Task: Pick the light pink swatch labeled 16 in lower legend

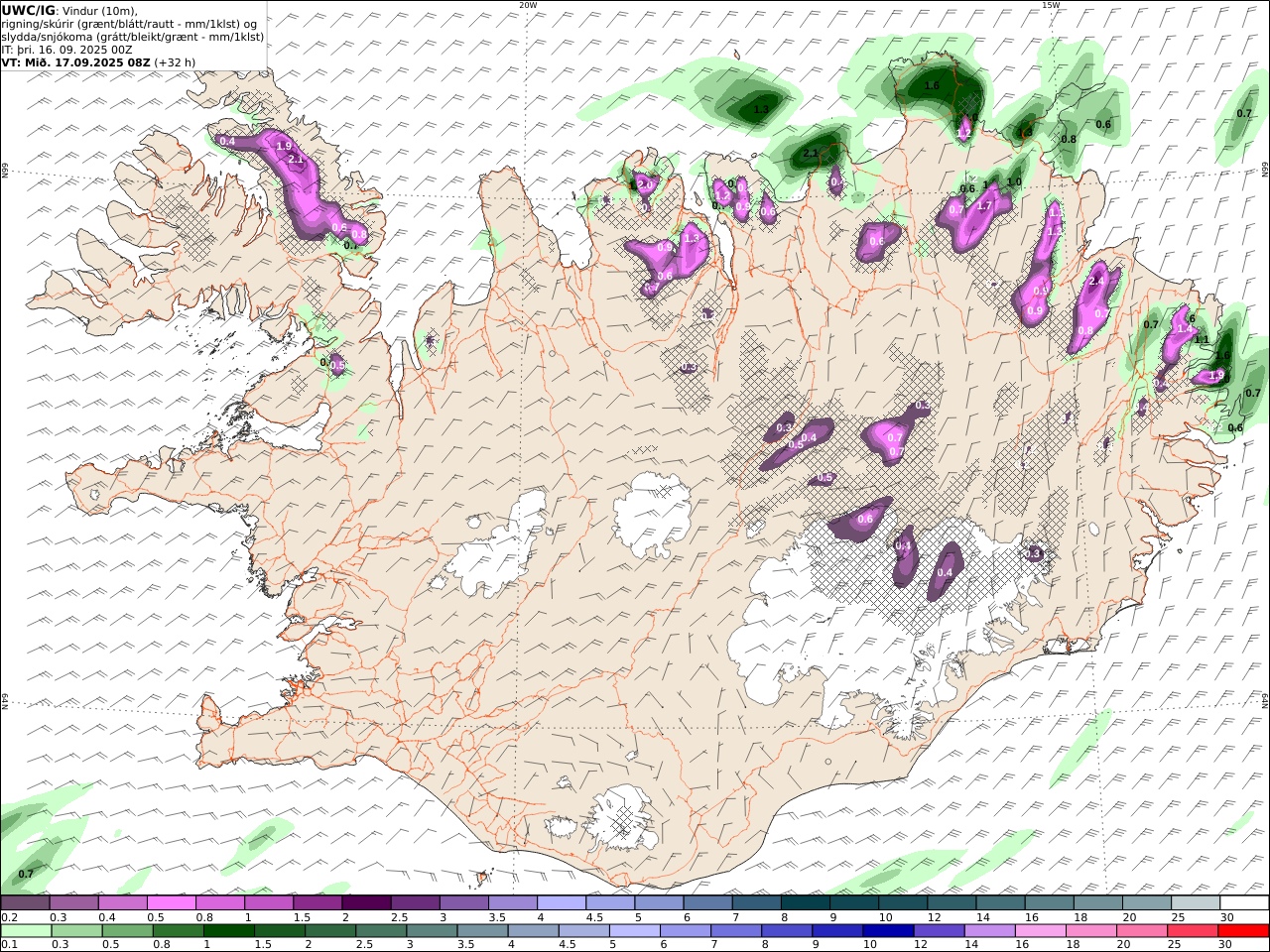Action: click(1042, 930)
